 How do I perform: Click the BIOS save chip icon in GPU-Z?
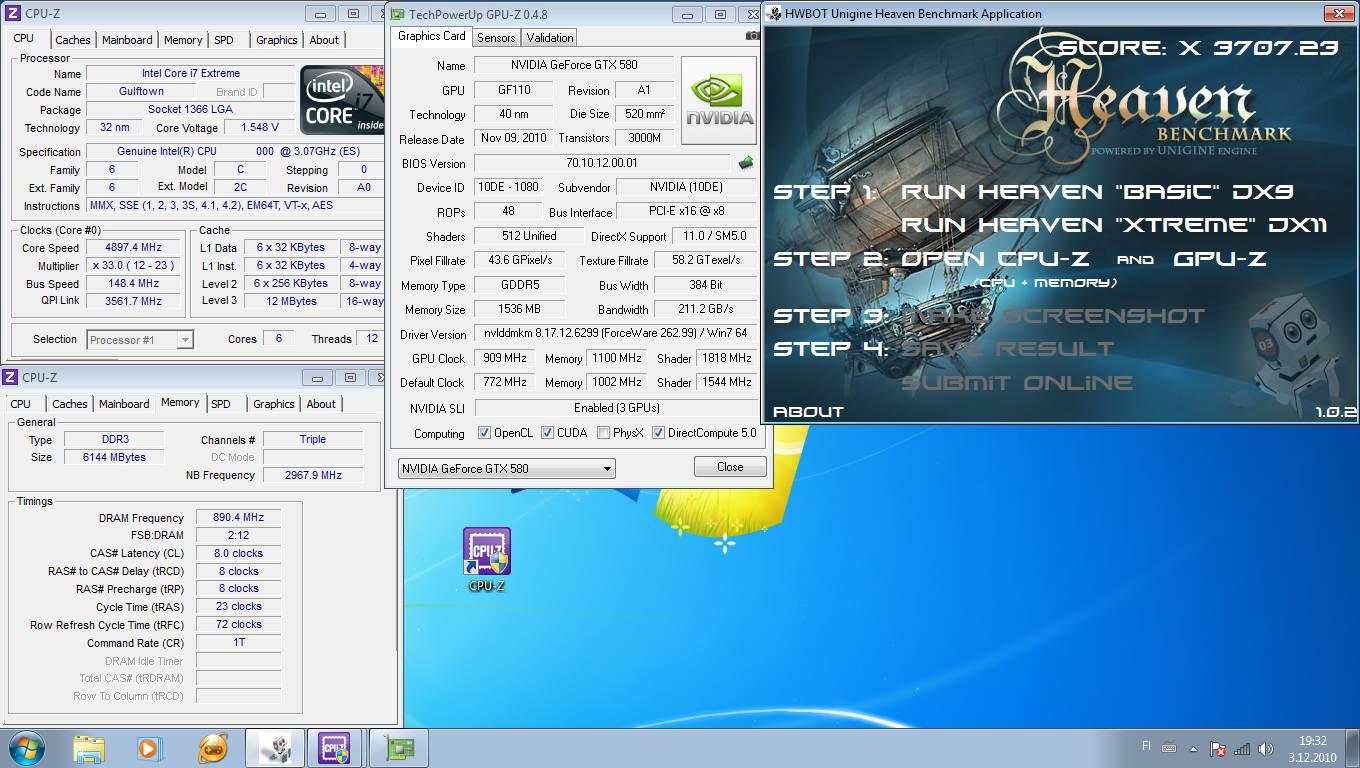(x=745, y=163)
